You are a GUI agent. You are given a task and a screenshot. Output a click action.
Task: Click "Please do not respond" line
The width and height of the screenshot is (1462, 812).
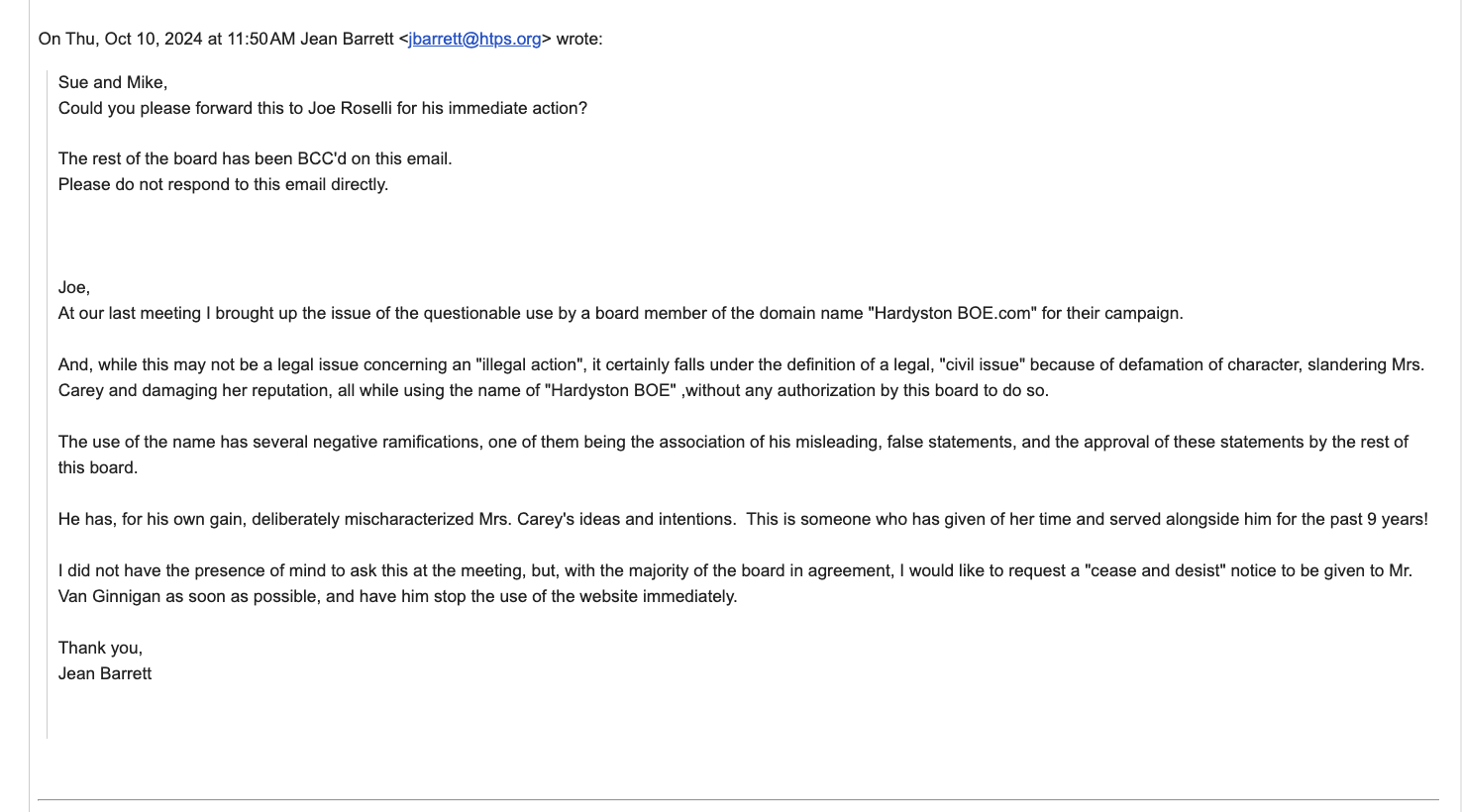223,185
